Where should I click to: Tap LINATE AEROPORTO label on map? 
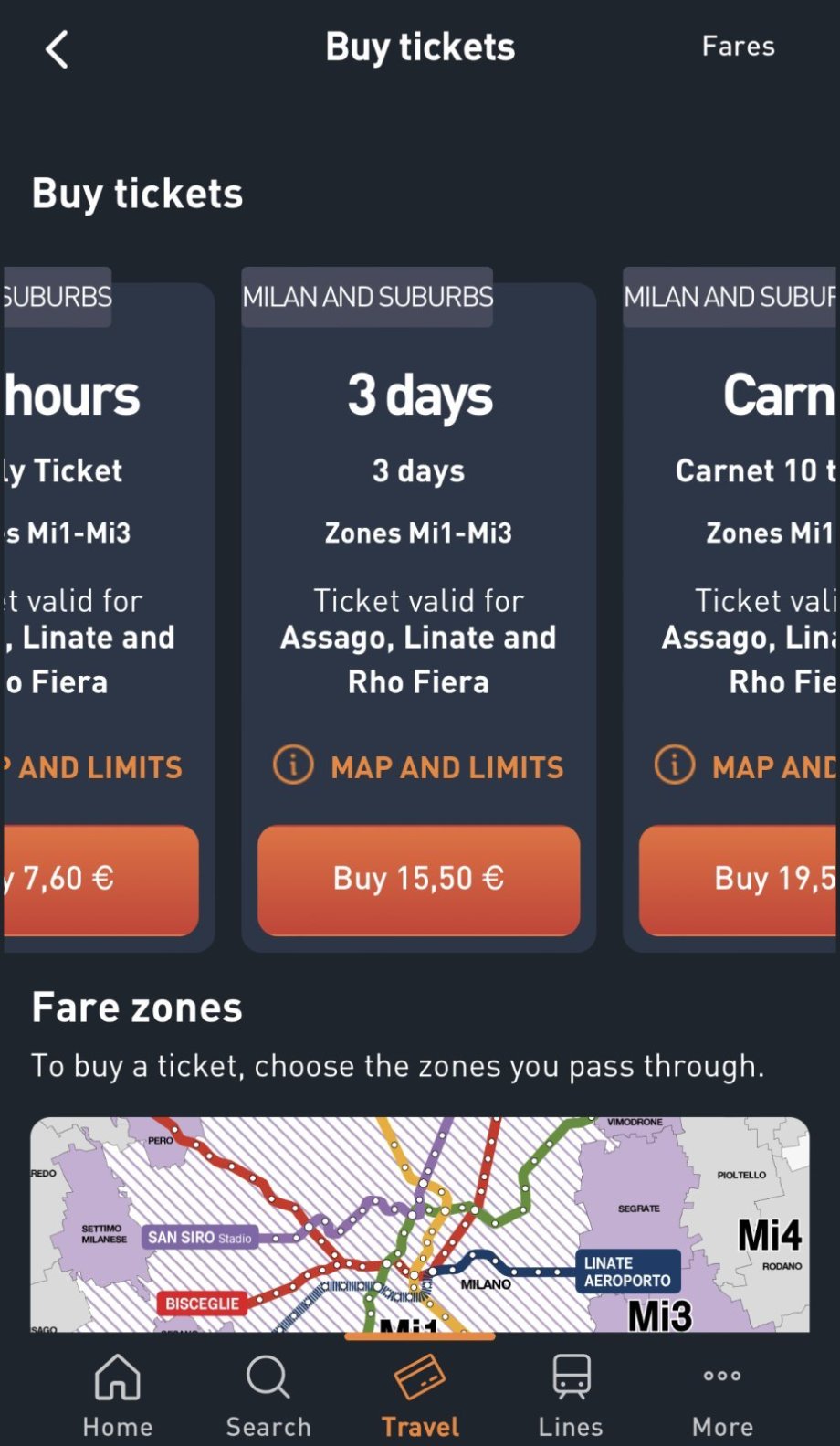pyautogui.click(x=627, y=1272)
